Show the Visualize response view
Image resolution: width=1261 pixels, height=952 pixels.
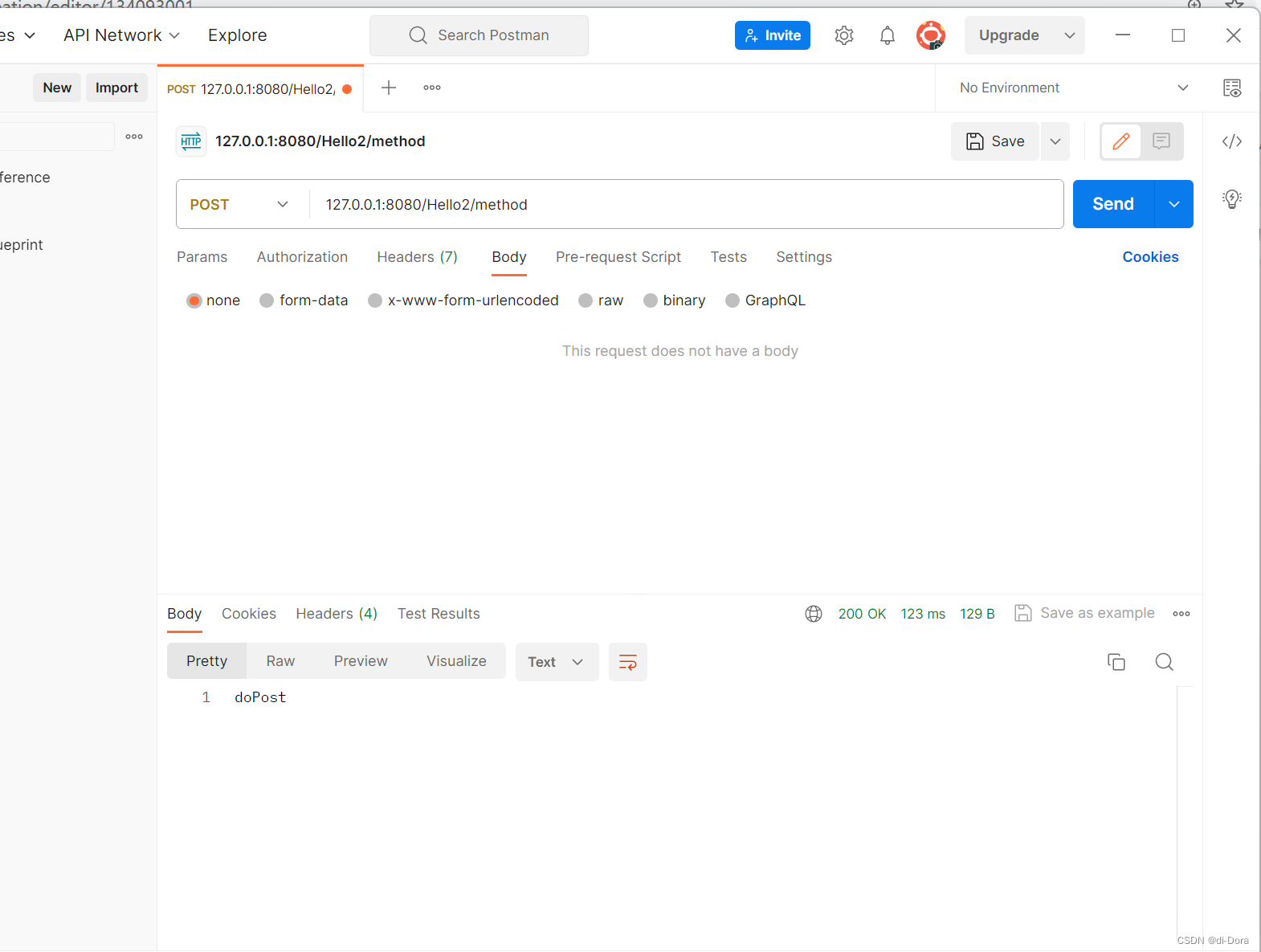pos(456,661)
